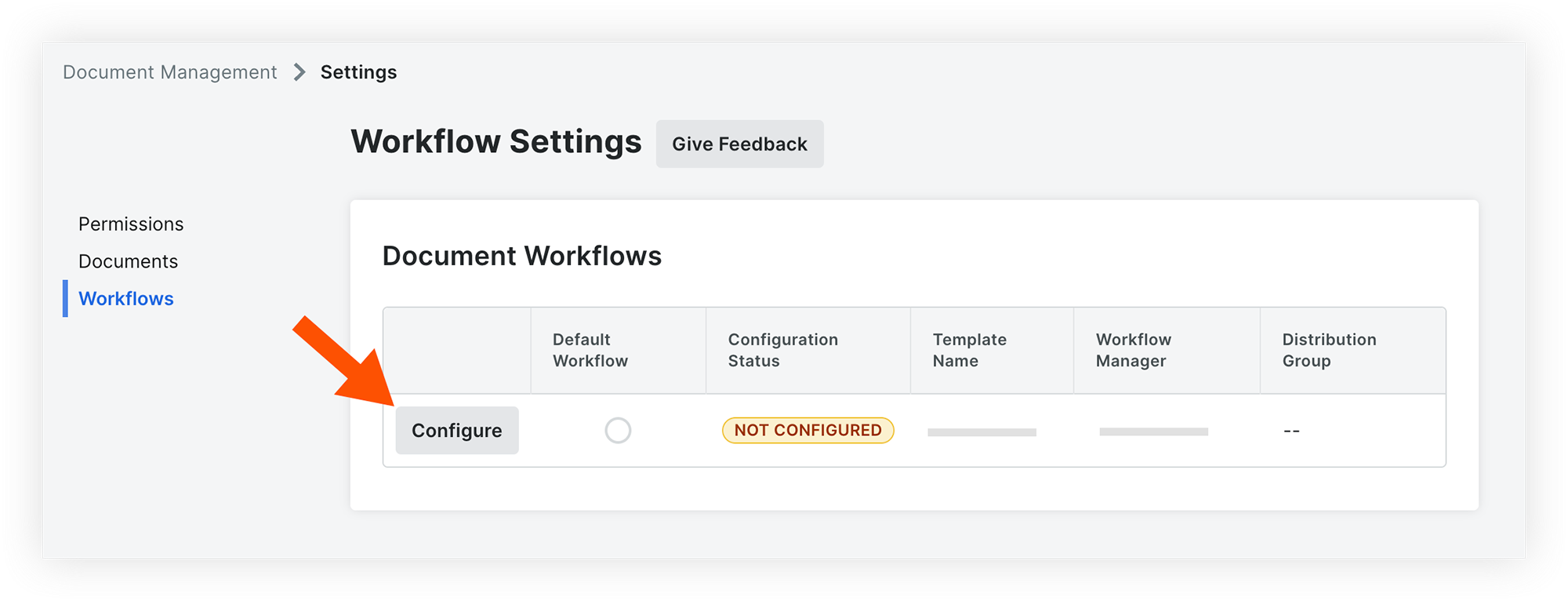The width and height of the screenshot is (1568, 601).
Task: Click the Workflow Settings page title
Action: click(497, 141)
